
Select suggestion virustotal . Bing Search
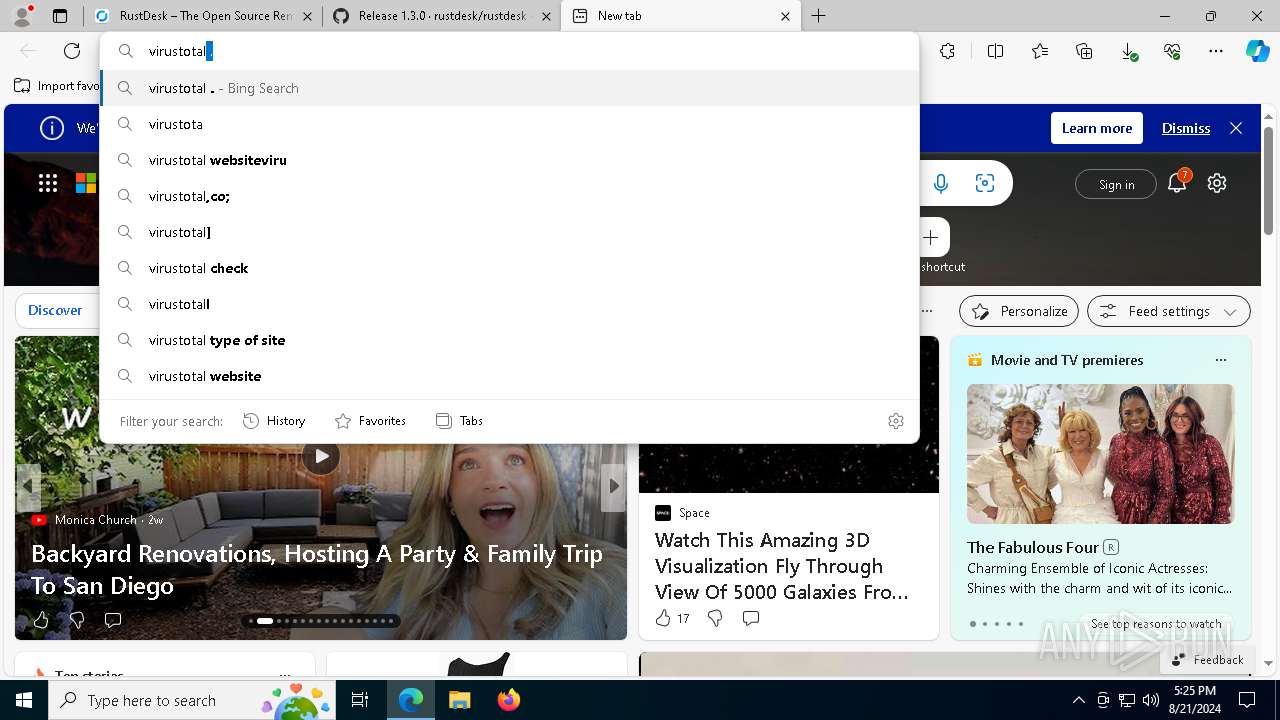pyautogui.click(x=510, y=88)
